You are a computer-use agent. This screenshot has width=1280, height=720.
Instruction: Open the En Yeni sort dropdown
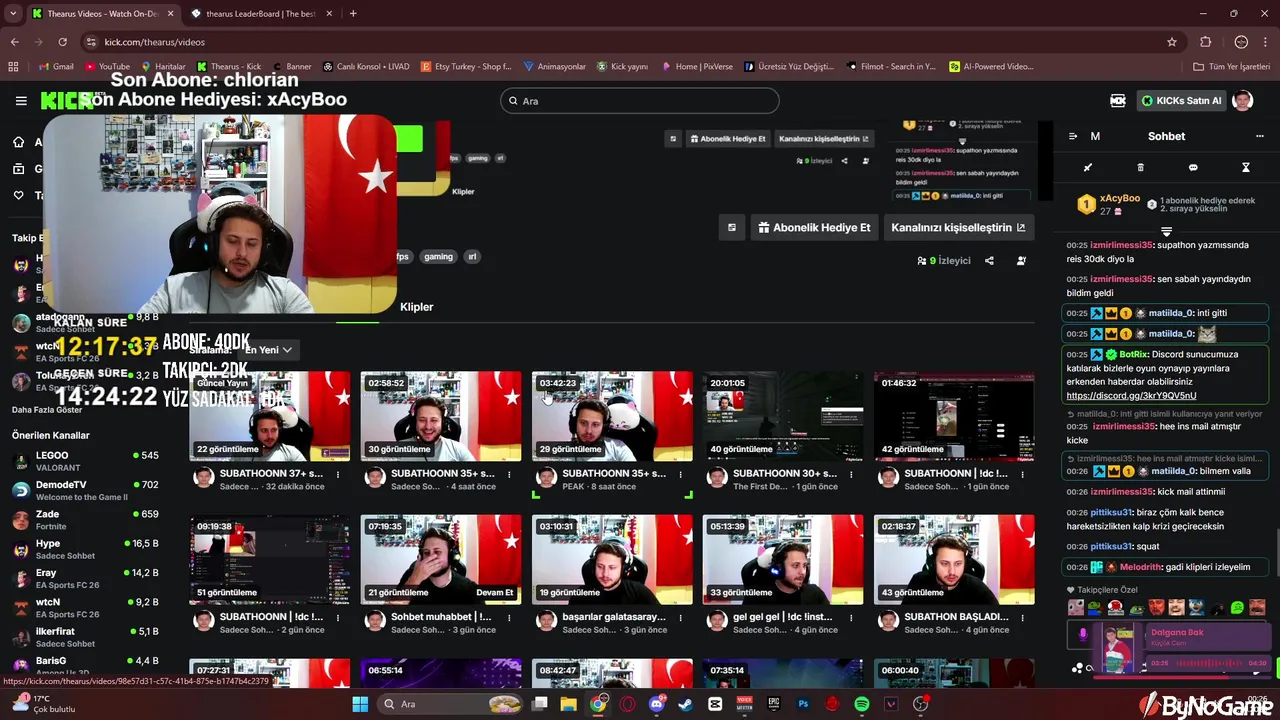pos(268,350)
